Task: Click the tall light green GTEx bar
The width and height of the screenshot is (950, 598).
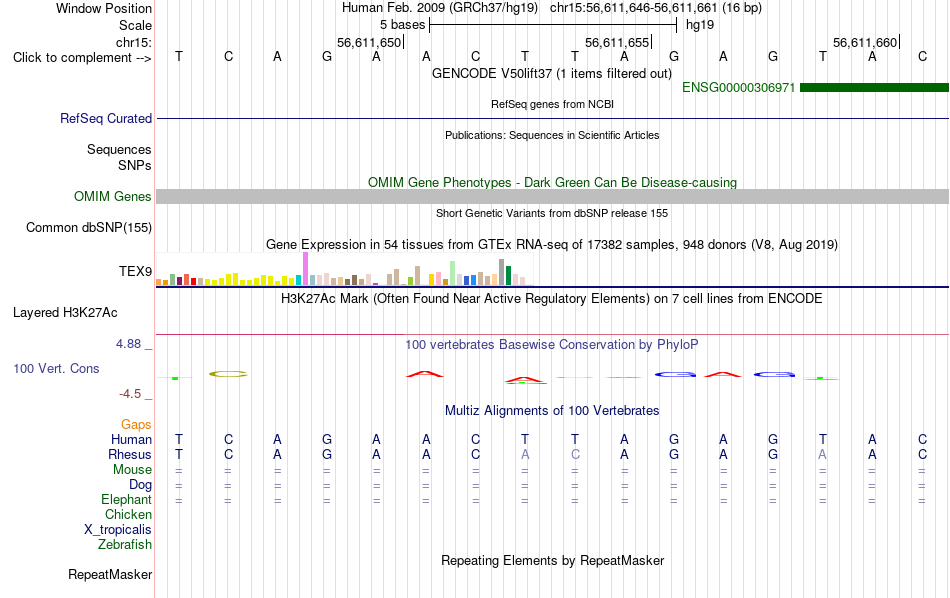Action: click(x=453, y=273)
